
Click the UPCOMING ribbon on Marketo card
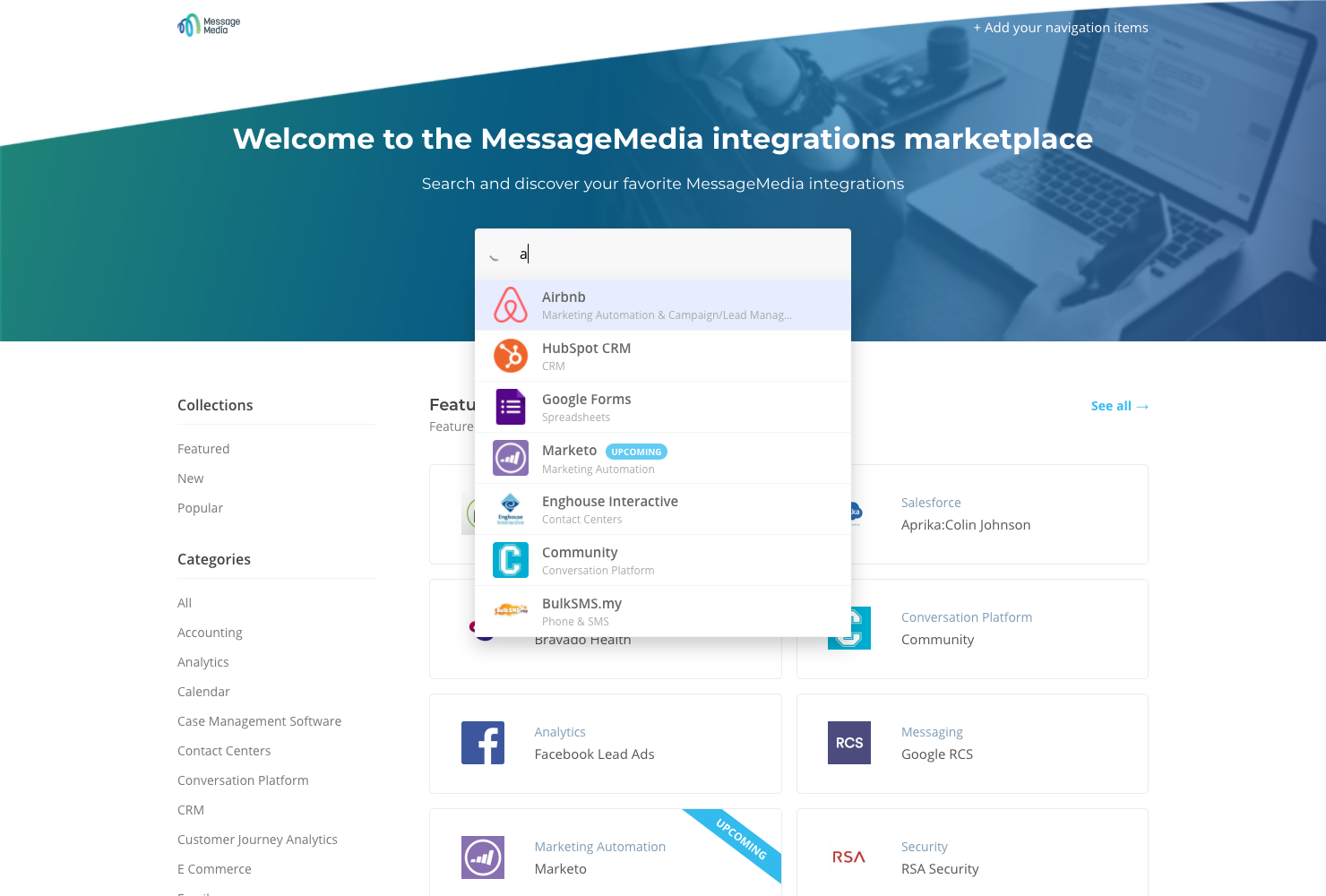pos(742,840)
